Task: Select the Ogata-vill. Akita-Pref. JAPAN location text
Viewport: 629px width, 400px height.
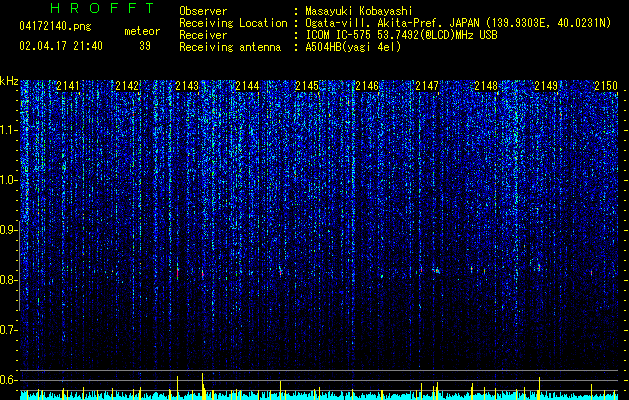Action: click(458, 23)
